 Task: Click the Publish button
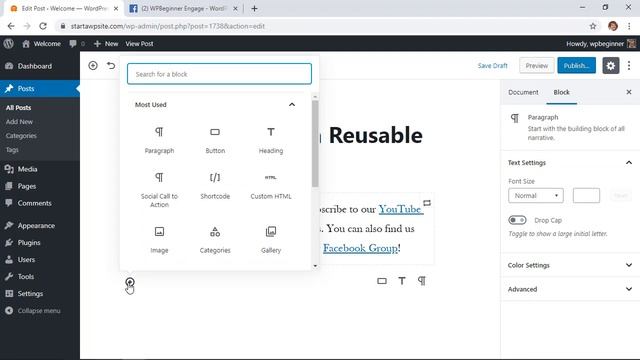click(x=576, y=65)
